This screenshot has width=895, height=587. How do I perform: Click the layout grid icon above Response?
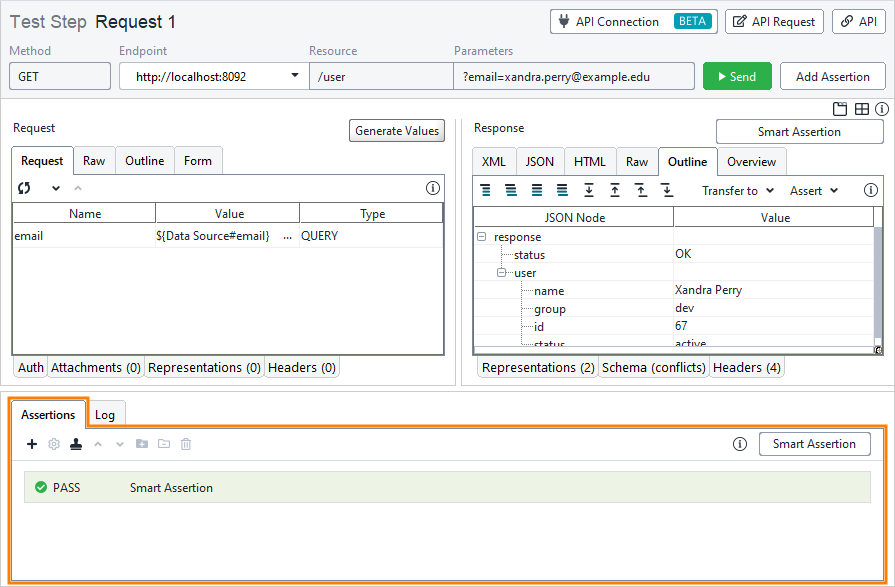pos(862,109)
